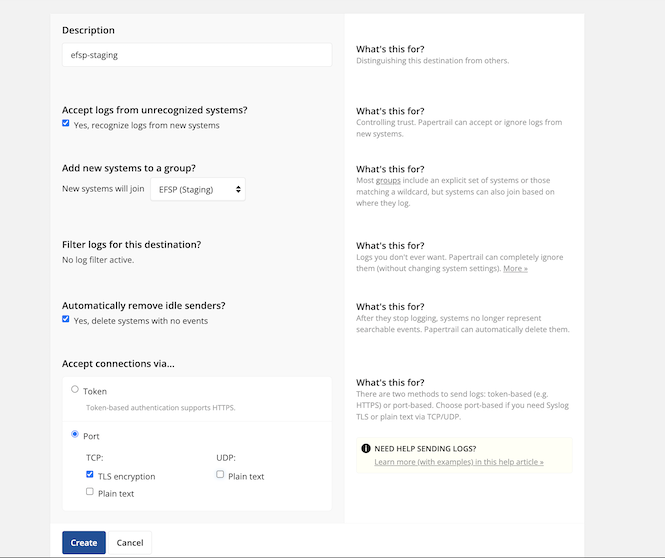Viewport: 665px width, 558px height.
Task: Open the More » link on log filters
Action: tap(515, 268)
